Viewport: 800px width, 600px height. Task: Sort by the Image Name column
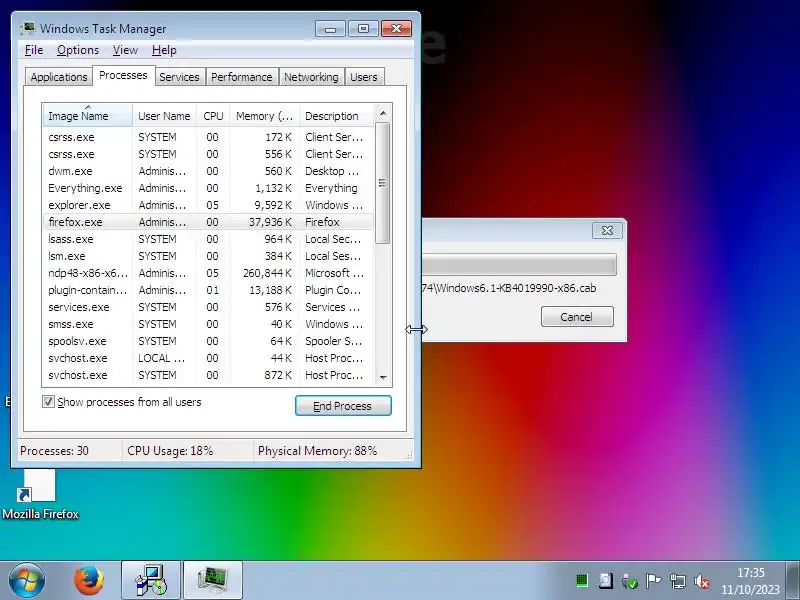point(88,116)
